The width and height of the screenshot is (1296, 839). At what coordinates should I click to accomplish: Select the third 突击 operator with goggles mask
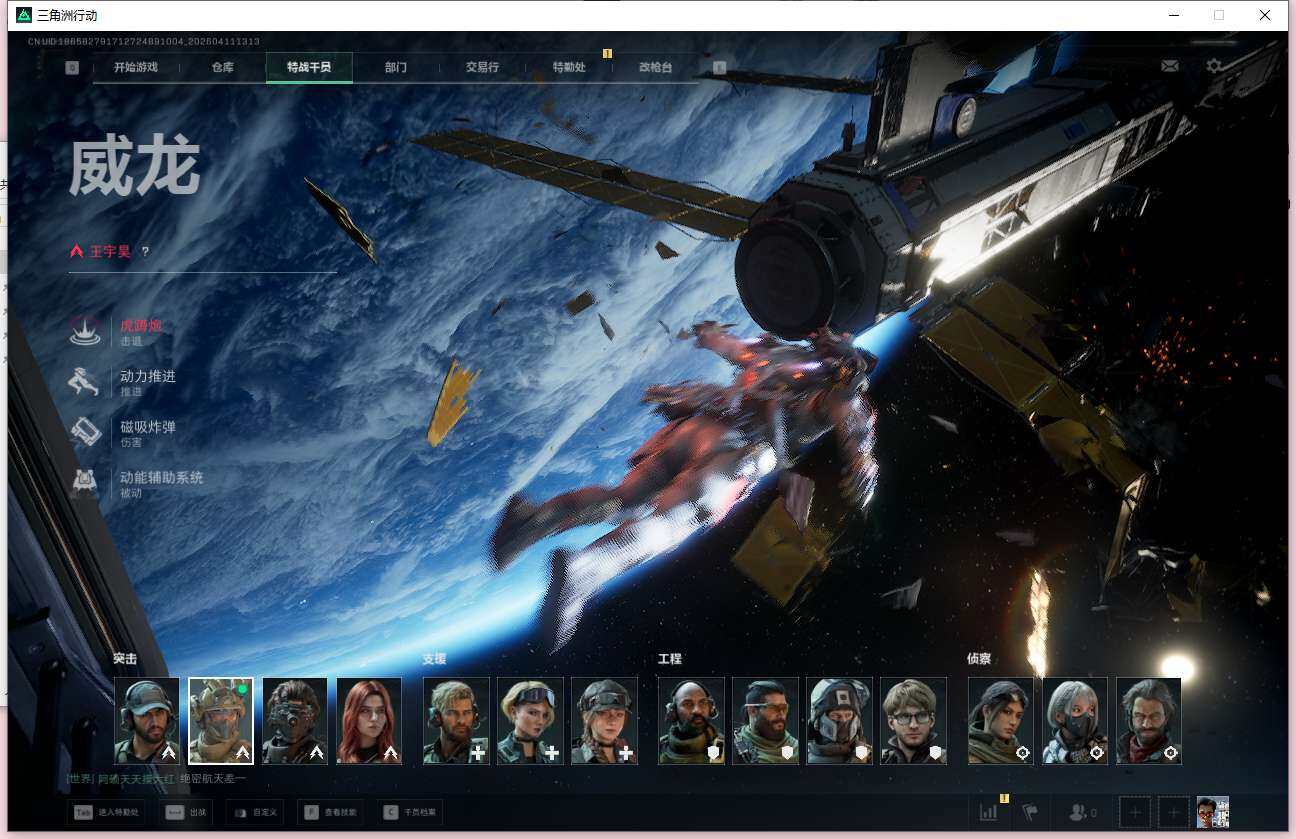(x=295, y=721)
